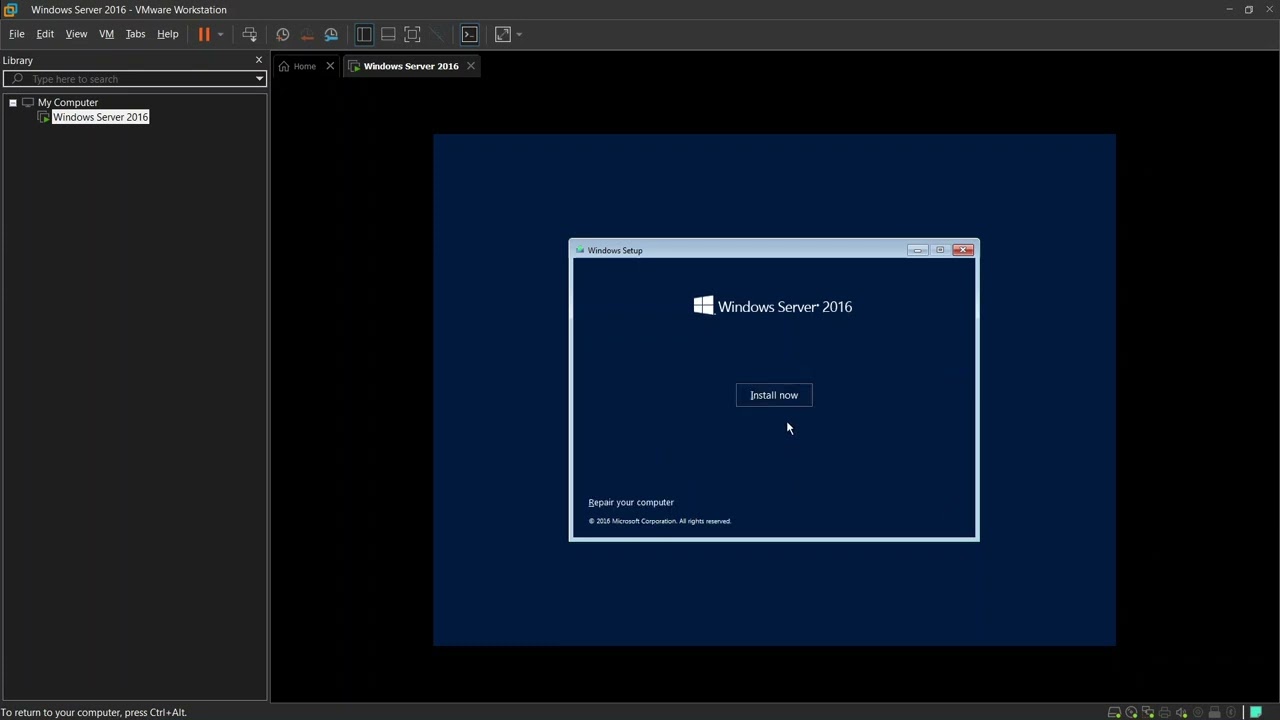Open the Help menu
Image resolution: width=1280 pixels, height=720 pixels.
tap(167, 34)
